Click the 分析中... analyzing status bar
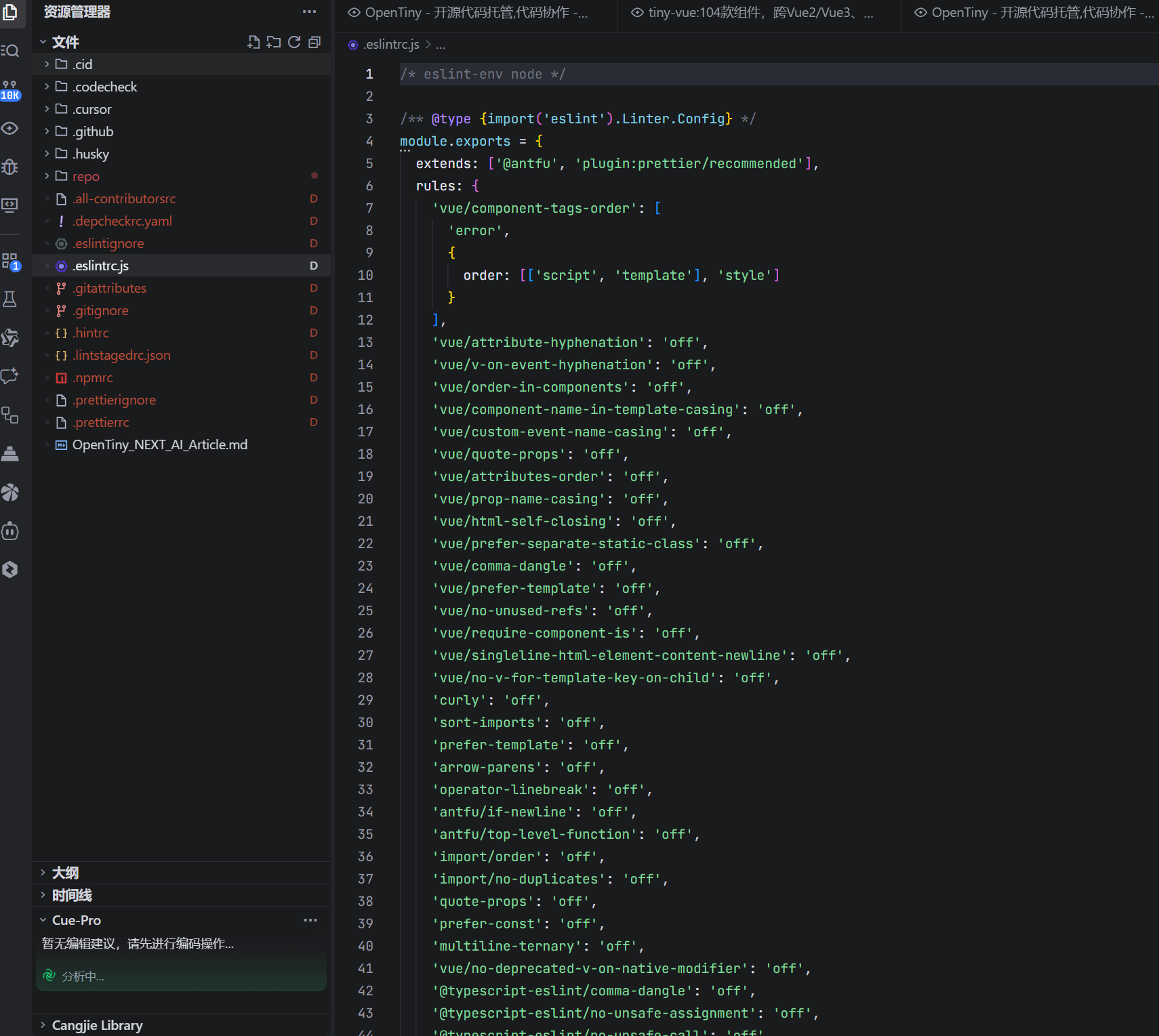This screenshot has height=1036, width=1159. (181, 976)
